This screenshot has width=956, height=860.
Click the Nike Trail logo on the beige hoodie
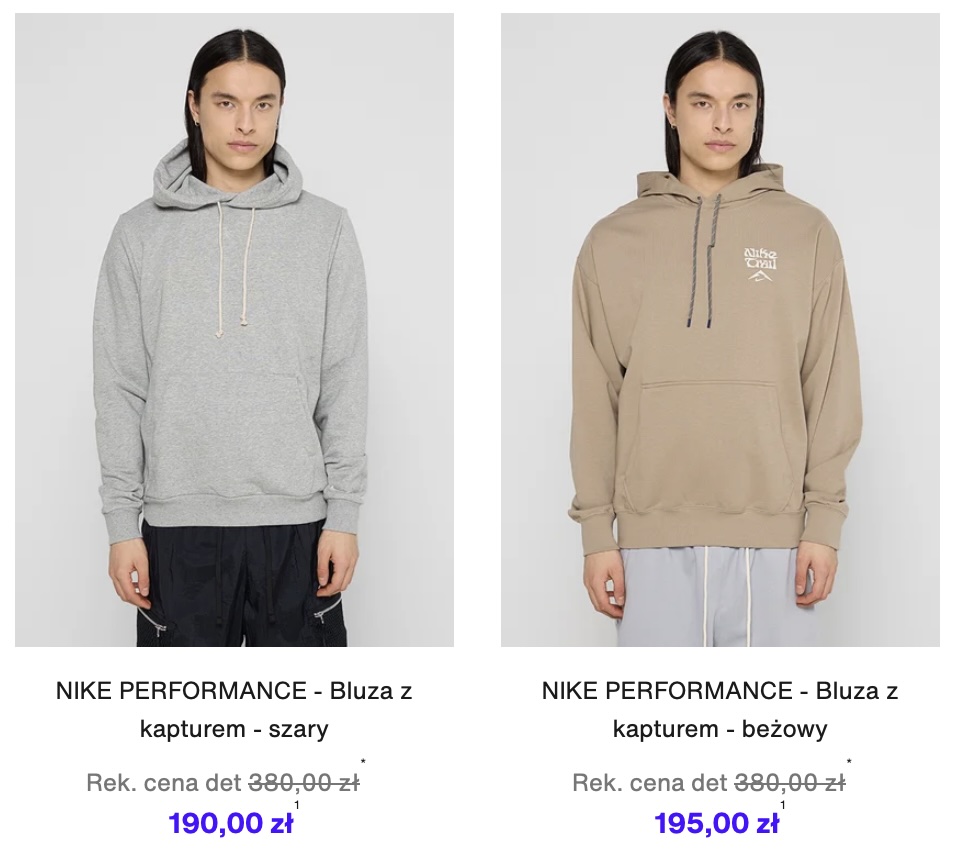click(760, 265)
